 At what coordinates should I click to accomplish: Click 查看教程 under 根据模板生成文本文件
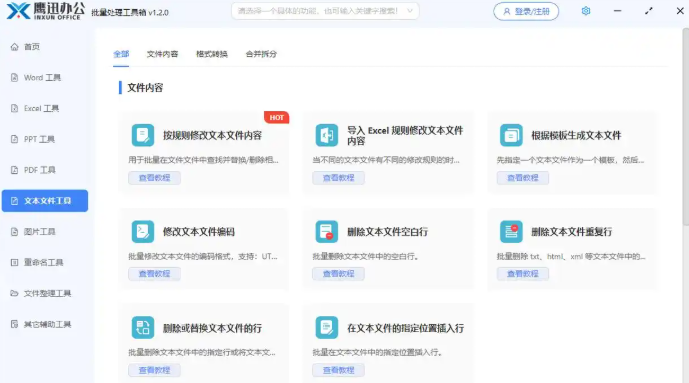click(522, 178)
